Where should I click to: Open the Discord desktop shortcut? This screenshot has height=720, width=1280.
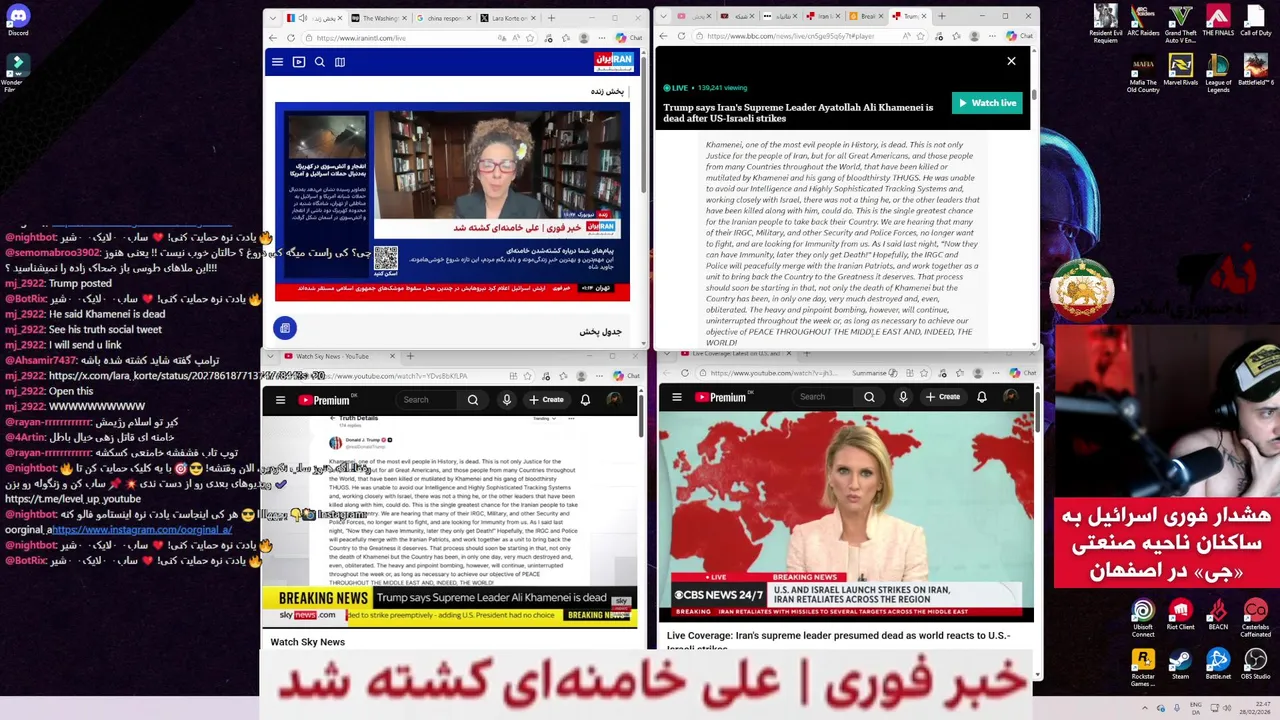pos(18,20)
